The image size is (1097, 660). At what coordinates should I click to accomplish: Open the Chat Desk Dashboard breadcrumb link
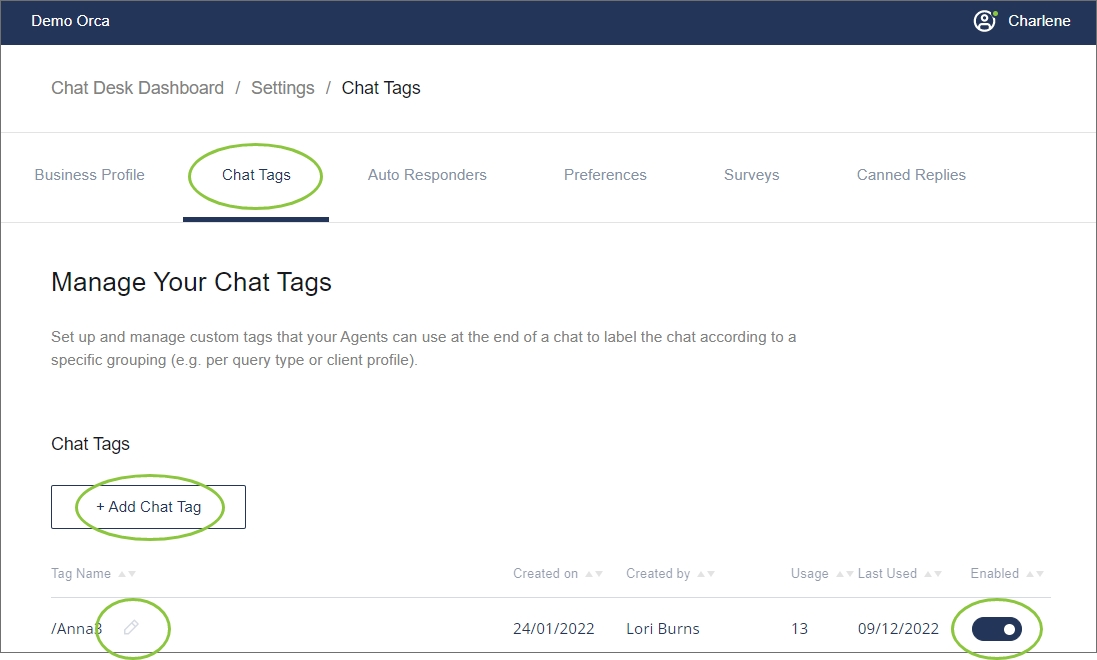pos(137,88)
